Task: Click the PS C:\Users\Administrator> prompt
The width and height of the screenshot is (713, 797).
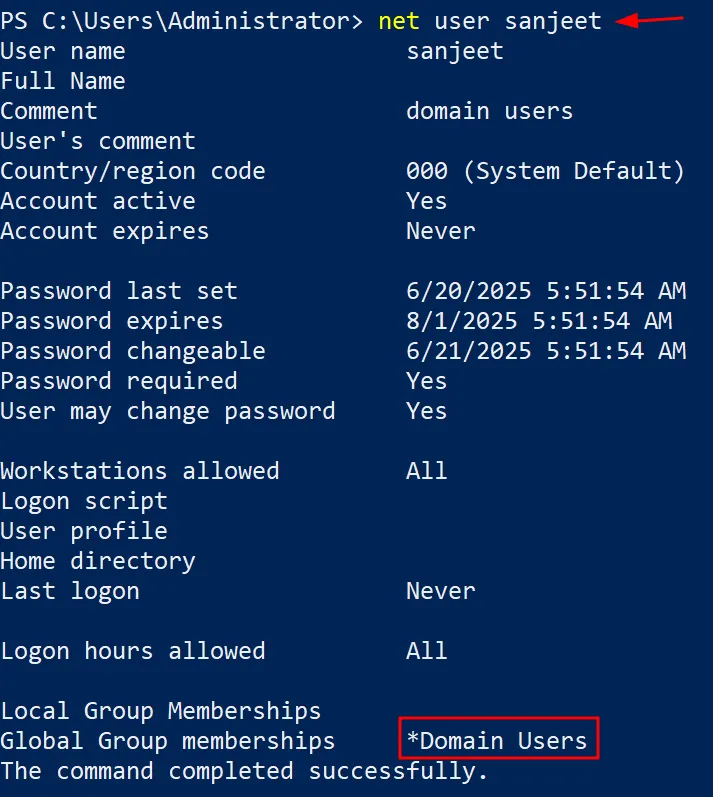Action: (x=181, y=21)
